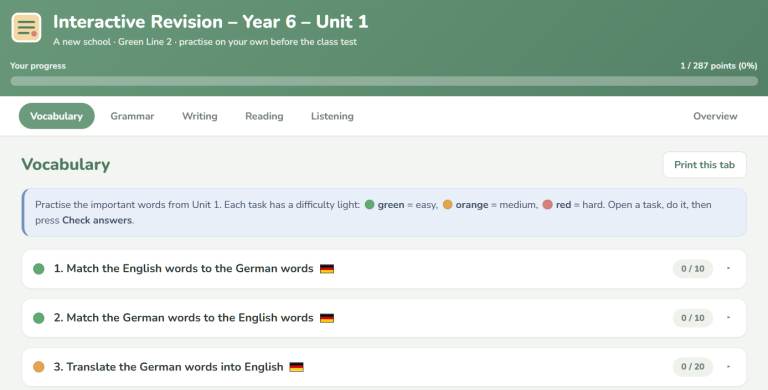Switch to the Writing tab

(200, 116)
